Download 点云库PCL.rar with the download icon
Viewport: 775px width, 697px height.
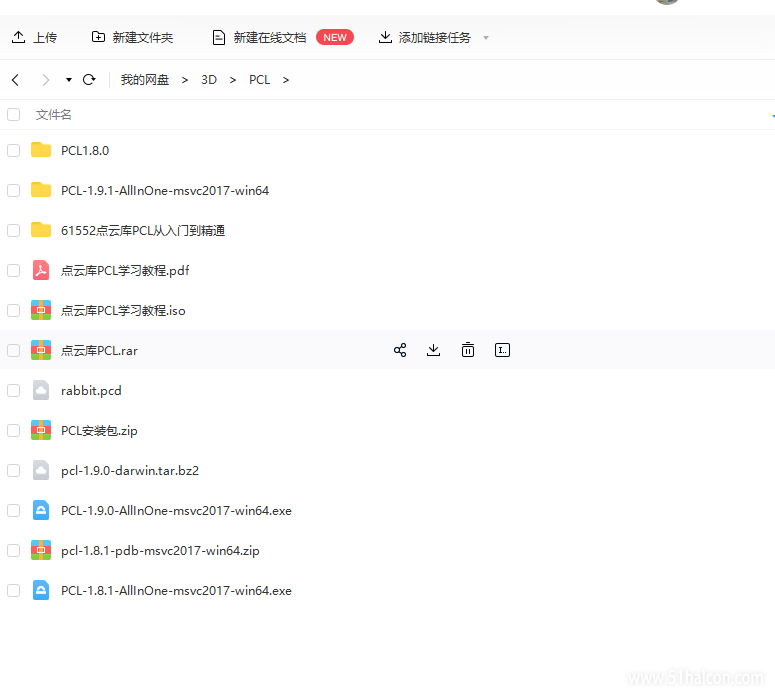(433, 350)
